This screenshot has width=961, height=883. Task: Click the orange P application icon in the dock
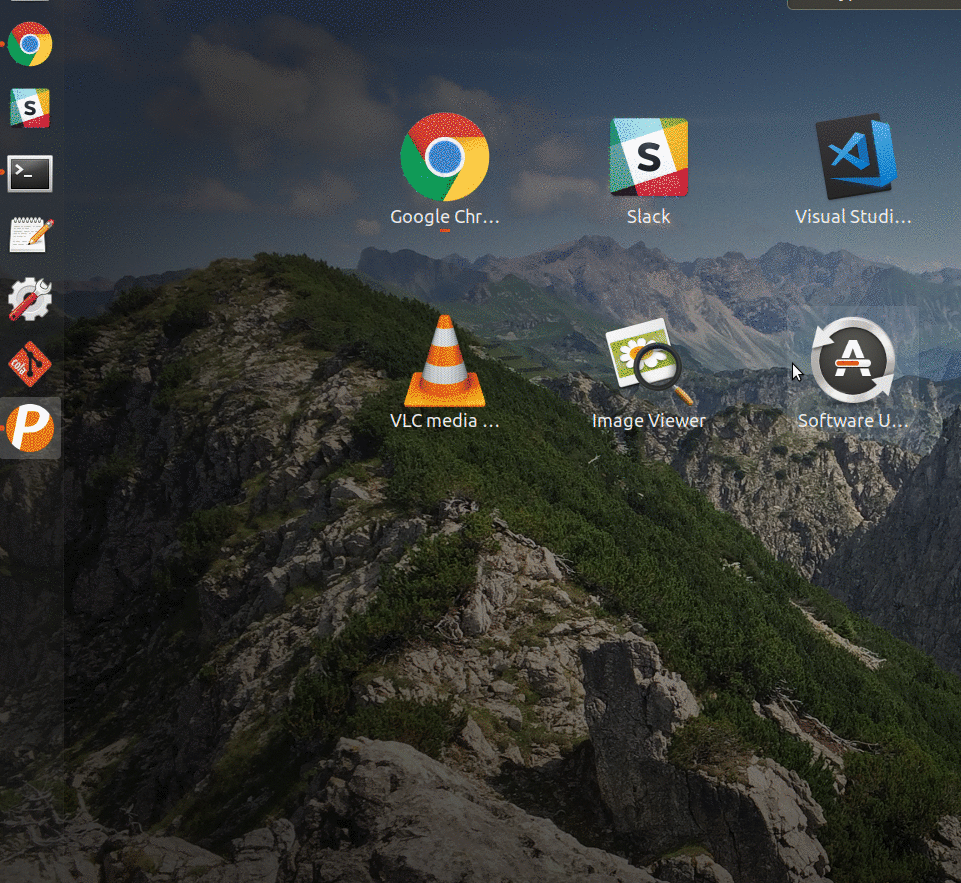pyautogui.click(x=29, y=427)
